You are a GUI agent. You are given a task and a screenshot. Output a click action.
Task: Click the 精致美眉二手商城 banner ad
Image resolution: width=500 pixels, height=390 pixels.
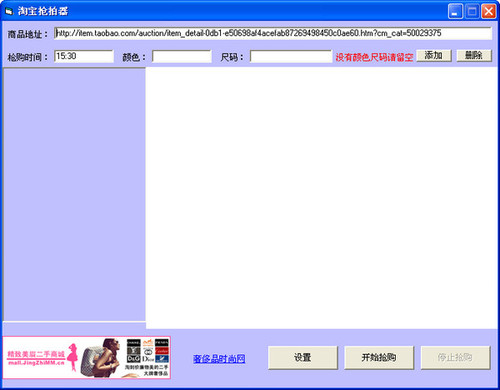point(87,358)
